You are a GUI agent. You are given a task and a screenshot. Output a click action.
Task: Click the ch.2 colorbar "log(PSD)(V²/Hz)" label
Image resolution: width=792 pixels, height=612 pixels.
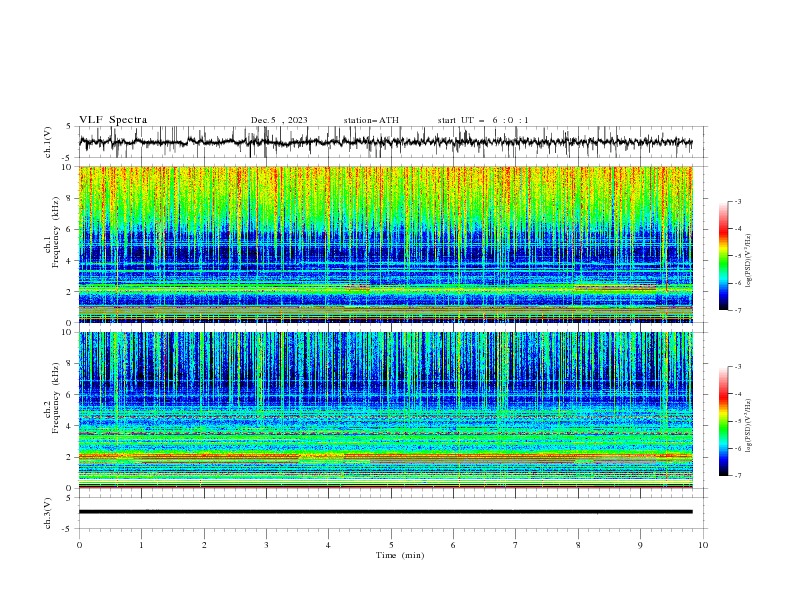pyautogui.click(x=749, y=425)
